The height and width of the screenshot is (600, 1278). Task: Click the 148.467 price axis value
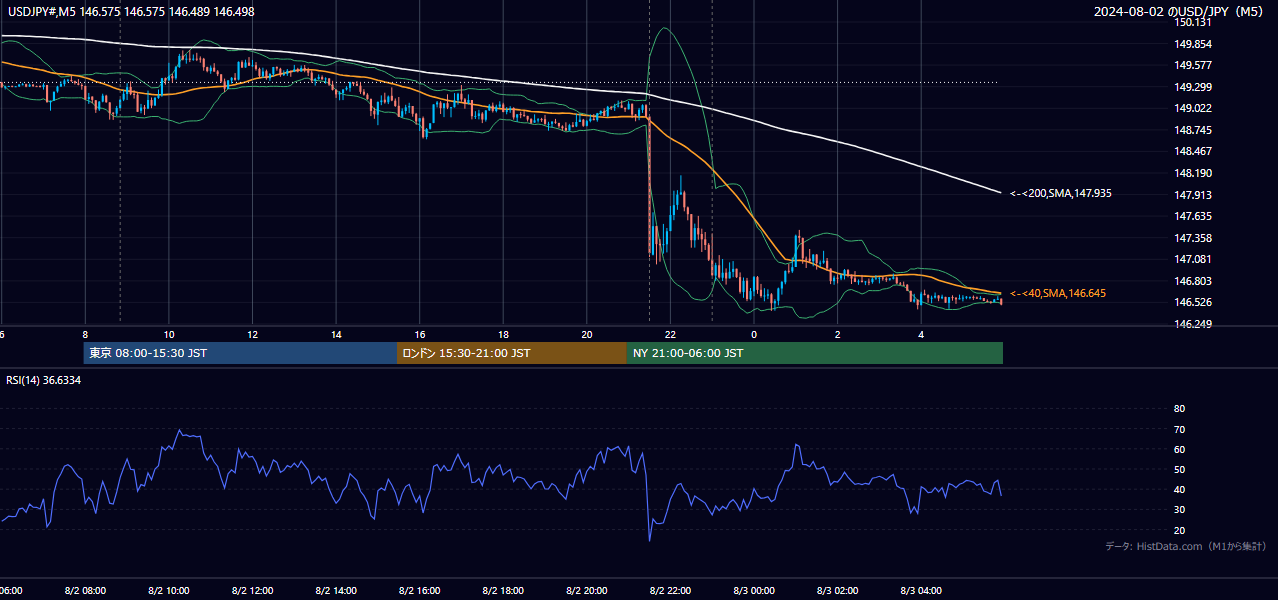point(1192,151)
